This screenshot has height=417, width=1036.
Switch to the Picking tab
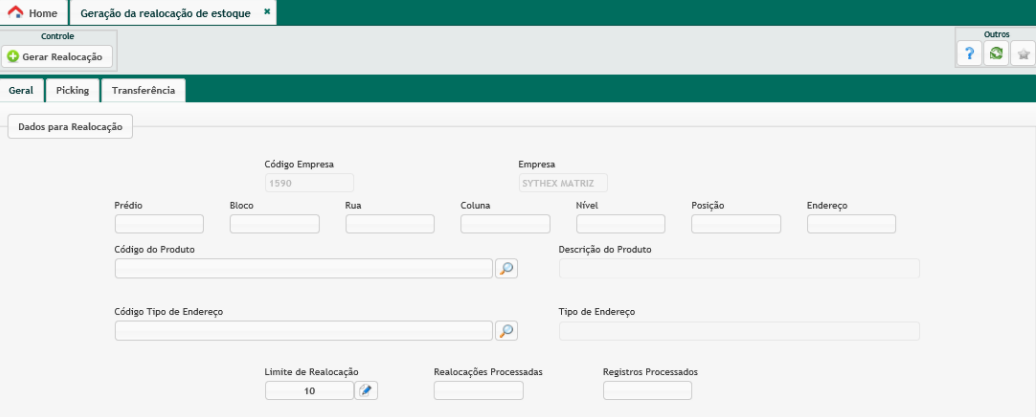point(73,90)
